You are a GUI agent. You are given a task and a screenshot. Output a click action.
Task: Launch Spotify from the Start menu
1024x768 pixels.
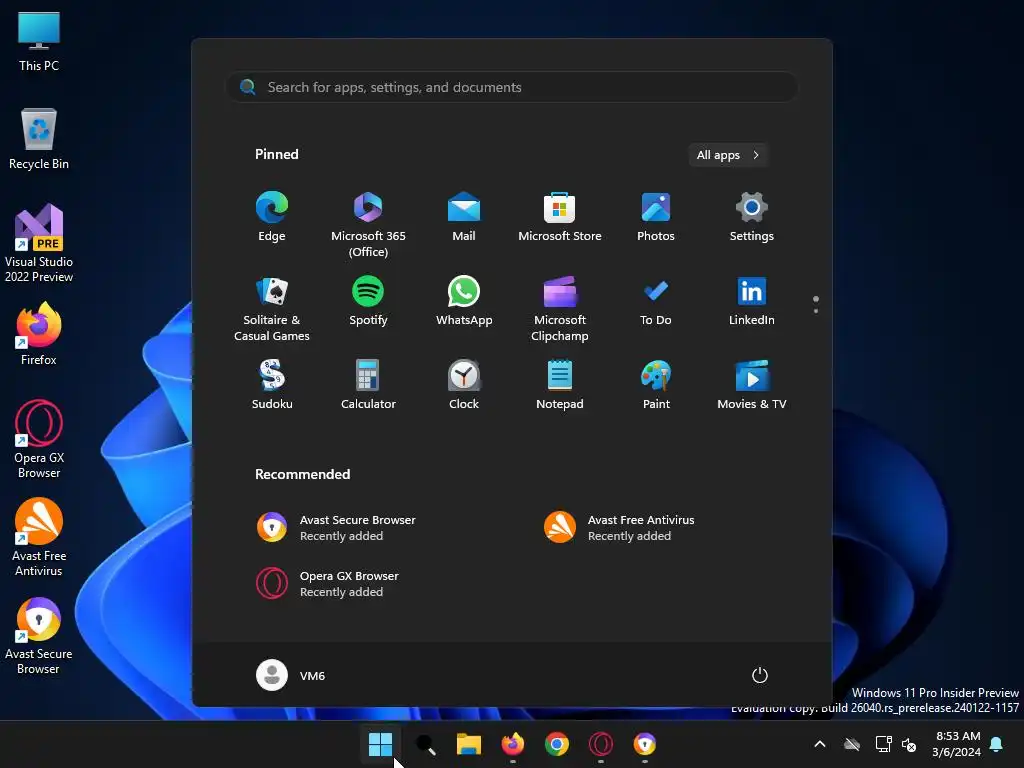(368, 301)
